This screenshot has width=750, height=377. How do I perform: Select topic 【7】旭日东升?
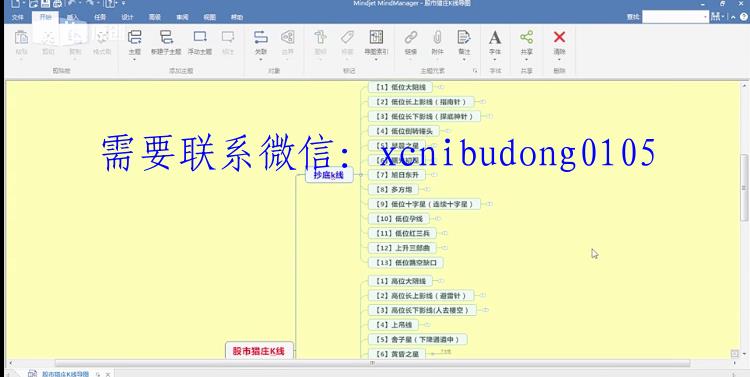pyautogui.click(x=397, y=175)
